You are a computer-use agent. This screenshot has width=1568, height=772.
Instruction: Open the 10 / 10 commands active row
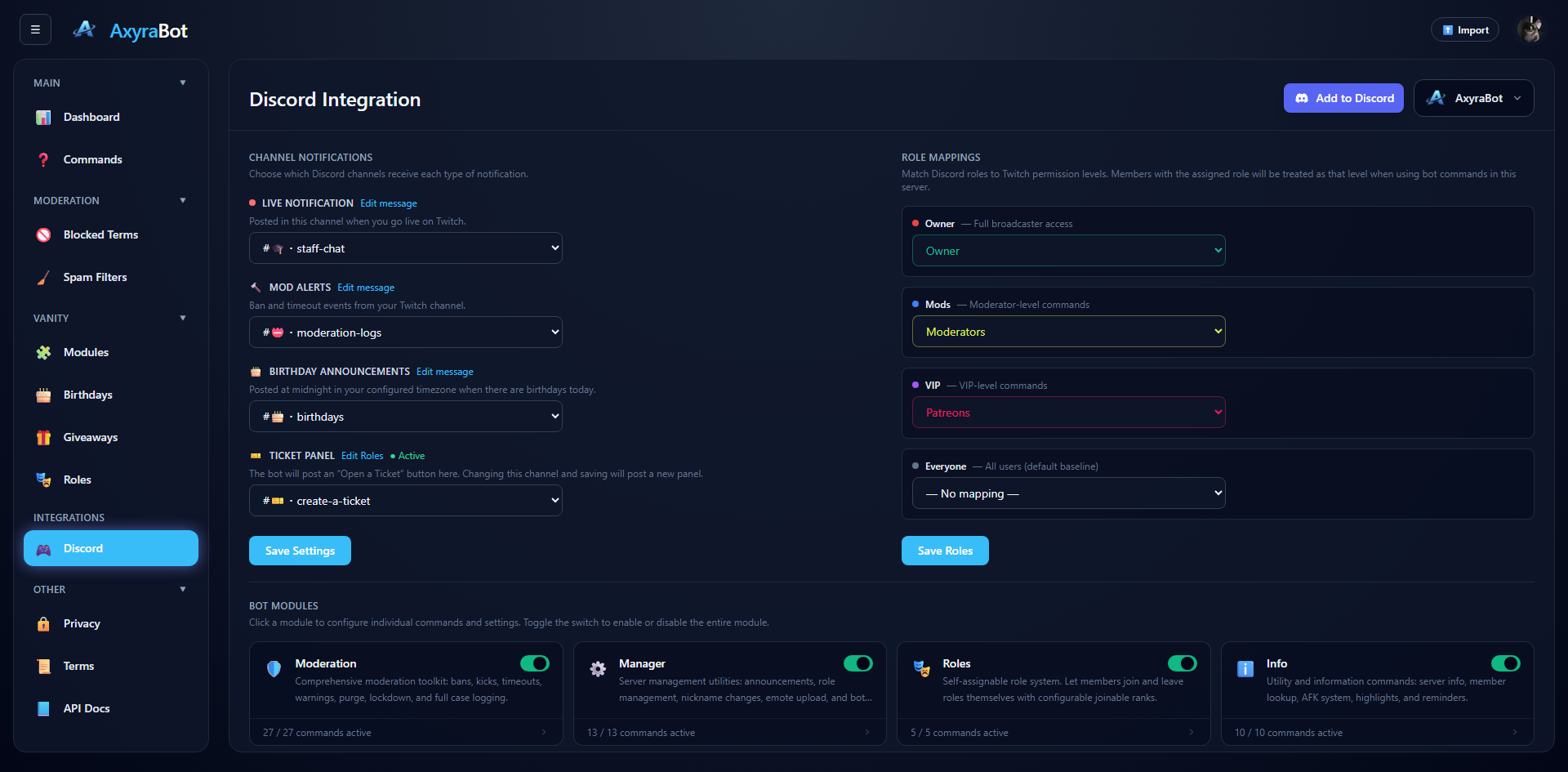pos(1377,733)
